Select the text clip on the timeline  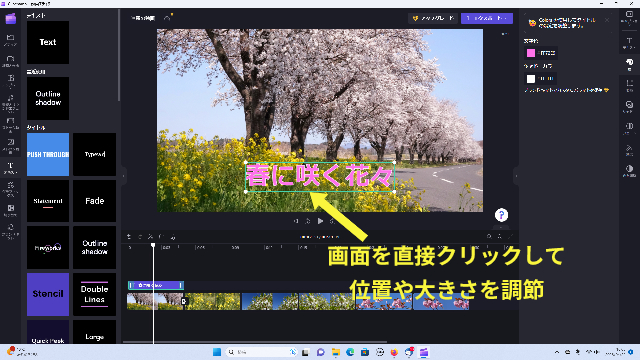pyautogui.click(x=156, y=285)
